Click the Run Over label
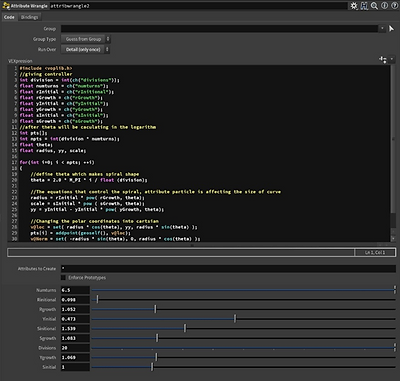This screenshot has width=400, height=381. pos(47,49)
